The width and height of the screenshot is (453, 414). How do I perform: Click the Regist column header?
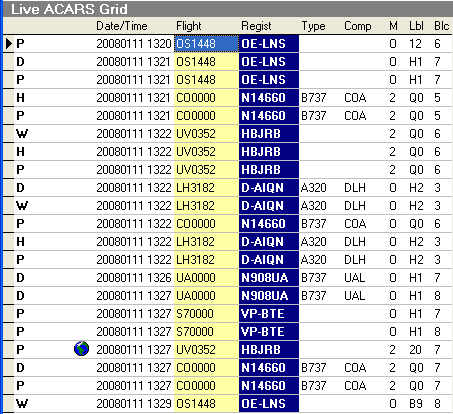[x=256, y=26]
